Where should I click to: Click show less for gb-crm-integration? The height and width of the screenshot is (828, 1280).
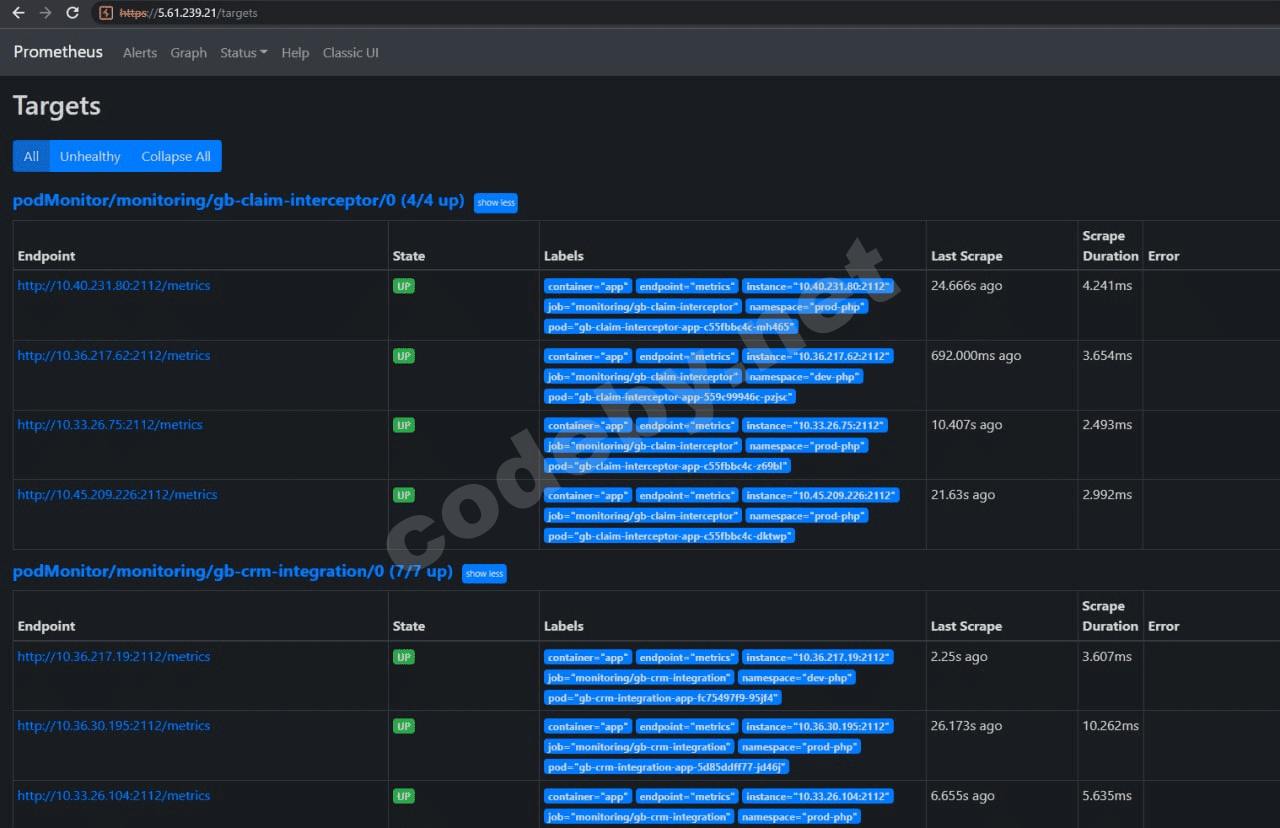coord(484,574)
